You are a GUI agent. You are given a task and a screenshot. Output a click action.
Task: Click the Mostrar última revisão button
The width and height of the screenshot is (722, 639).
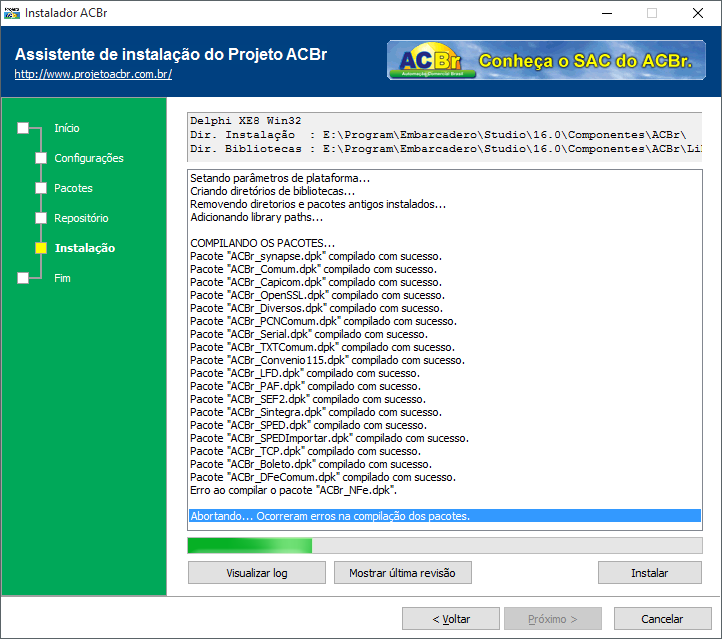pos(402,573)
